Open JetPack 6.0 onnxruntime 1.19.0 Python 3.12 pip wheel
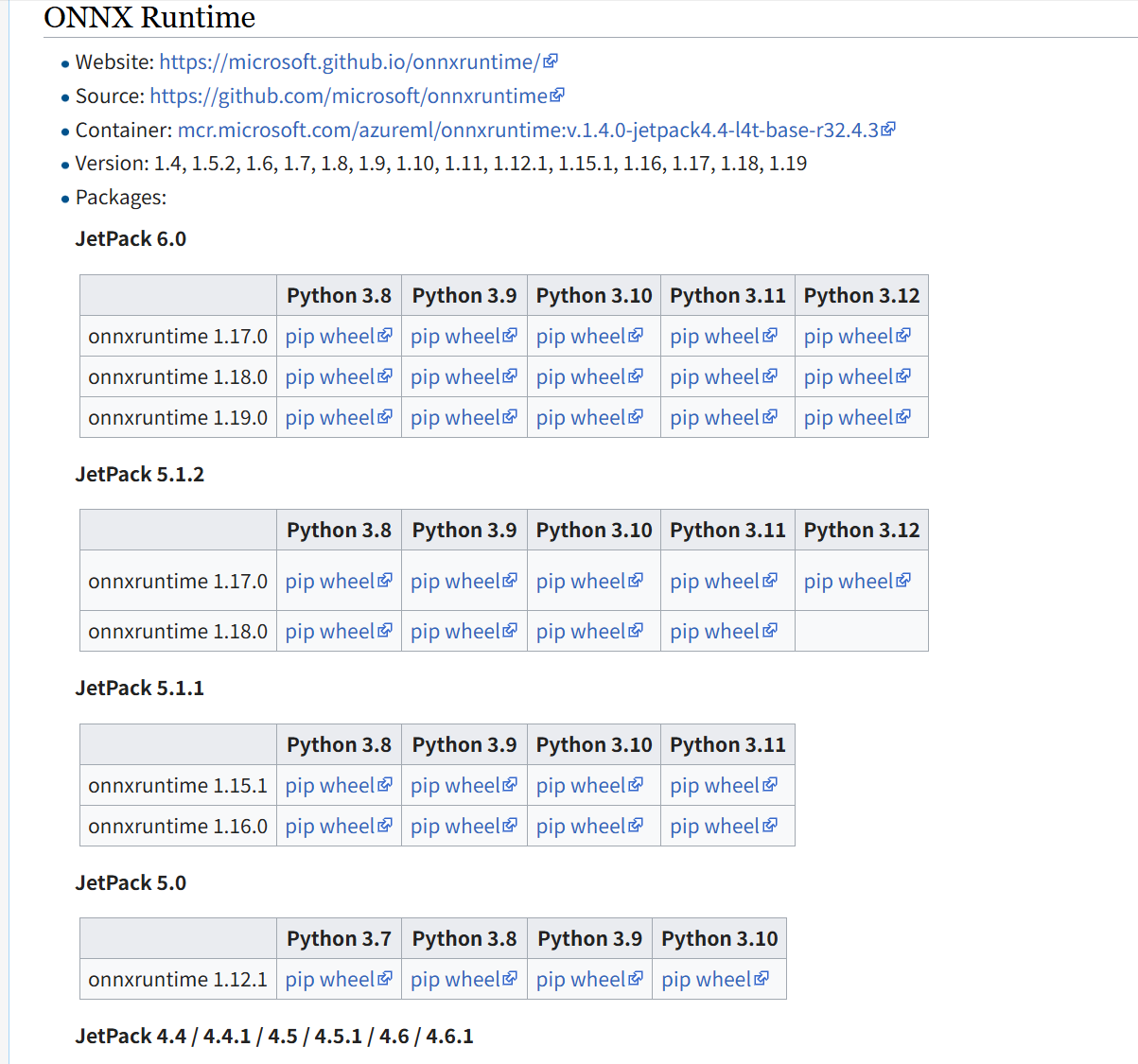This screenshot has height=1064, width=1138. (x=857, y=418)
